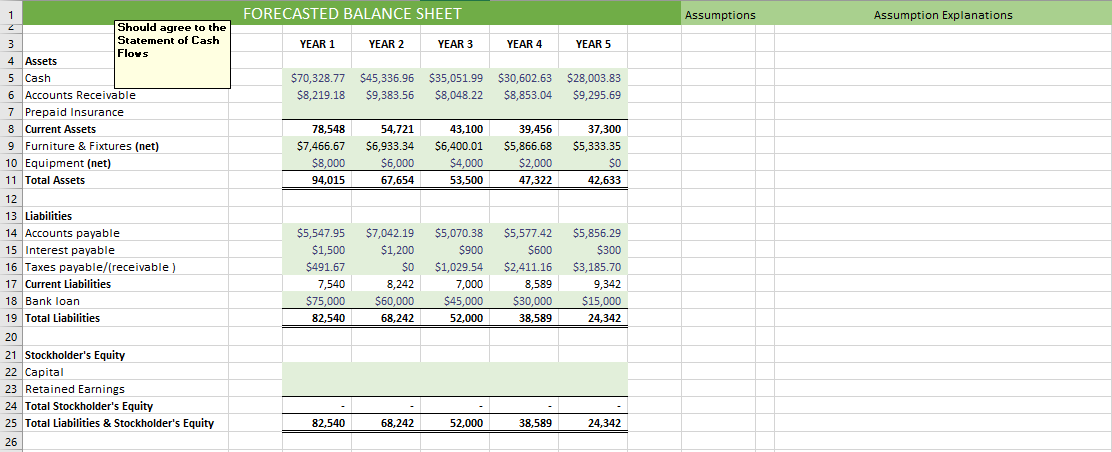
Task: Select Year 2 Cash value $45,336.96
Action: click(387, 78)
